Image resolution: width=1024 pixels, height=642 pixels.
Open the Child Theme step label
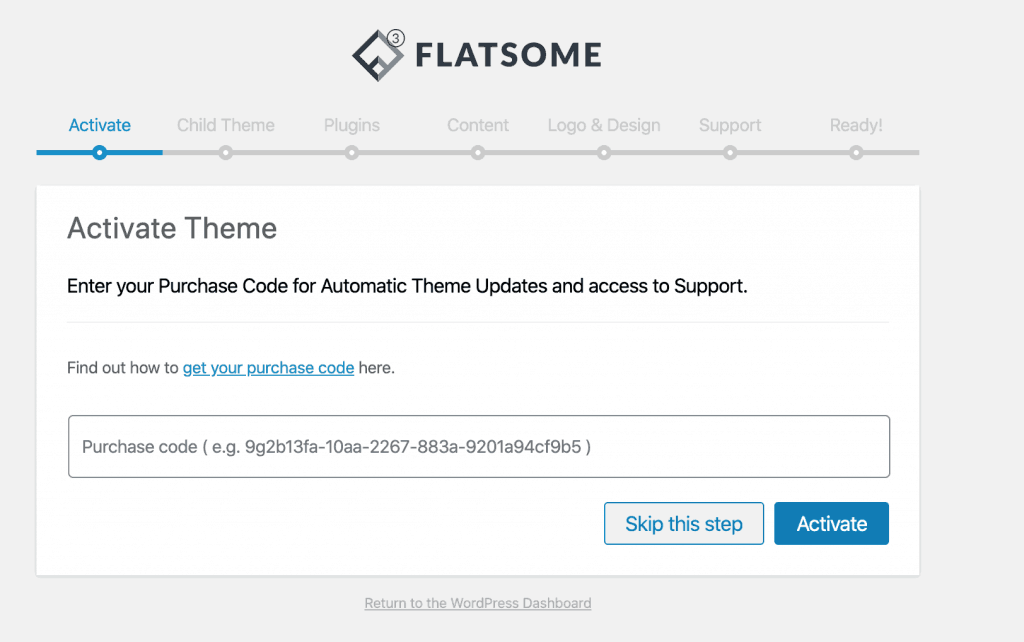point(225,125)
